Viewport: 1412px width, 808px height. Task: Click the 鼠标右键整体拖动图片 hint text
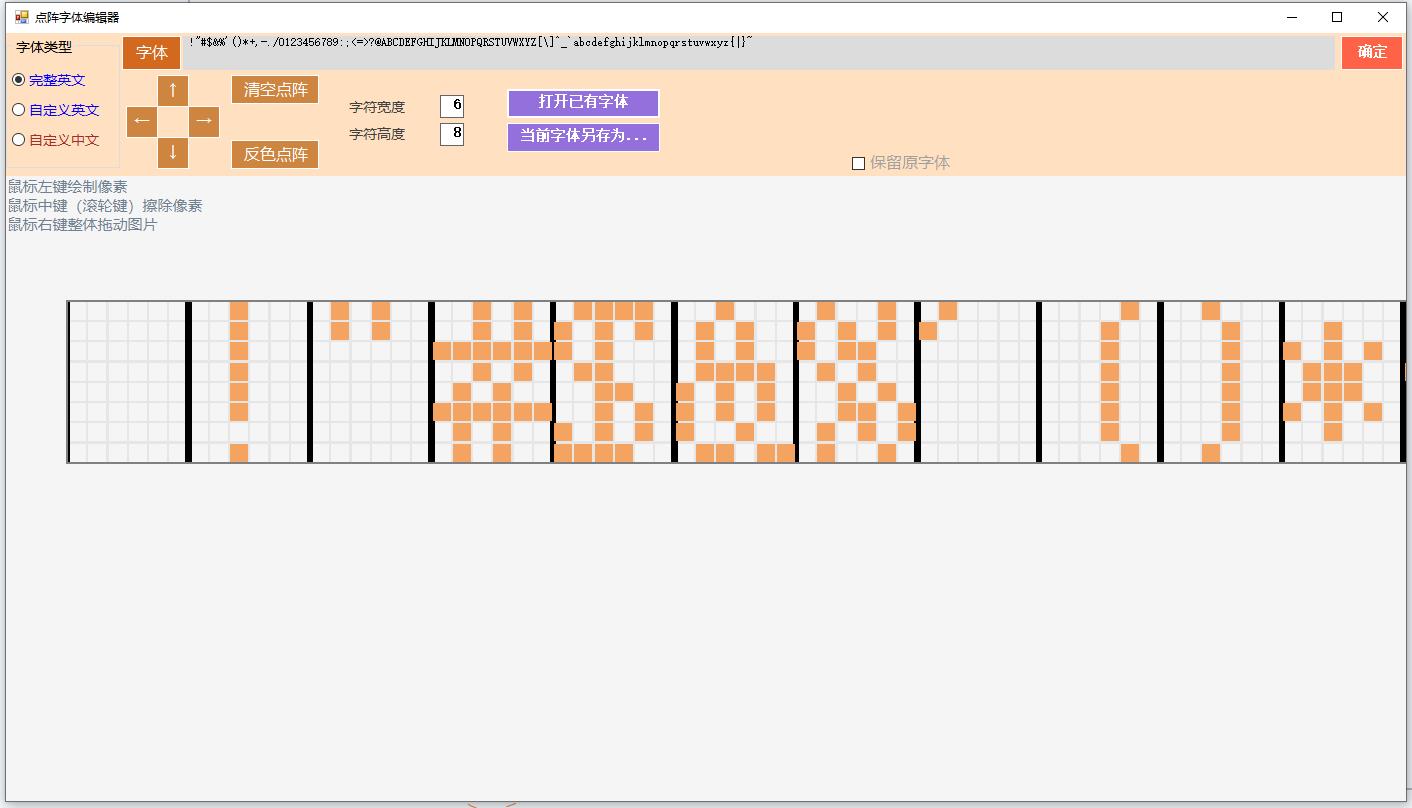pos(83,225)
